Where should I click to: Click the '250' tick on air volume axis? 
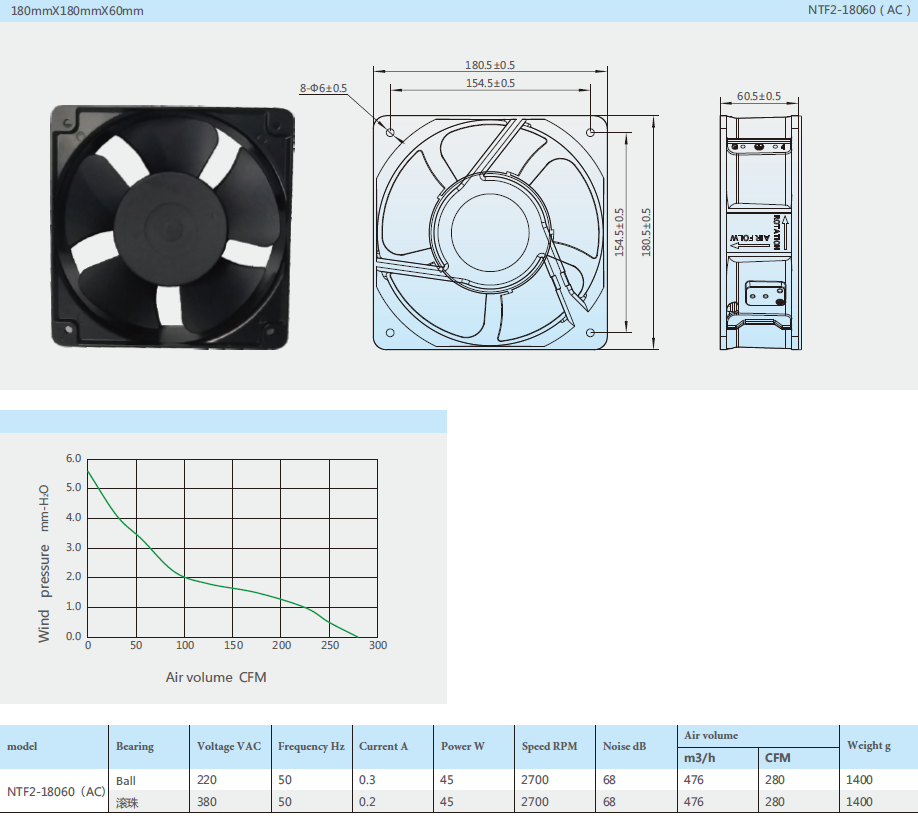(330, 645)
